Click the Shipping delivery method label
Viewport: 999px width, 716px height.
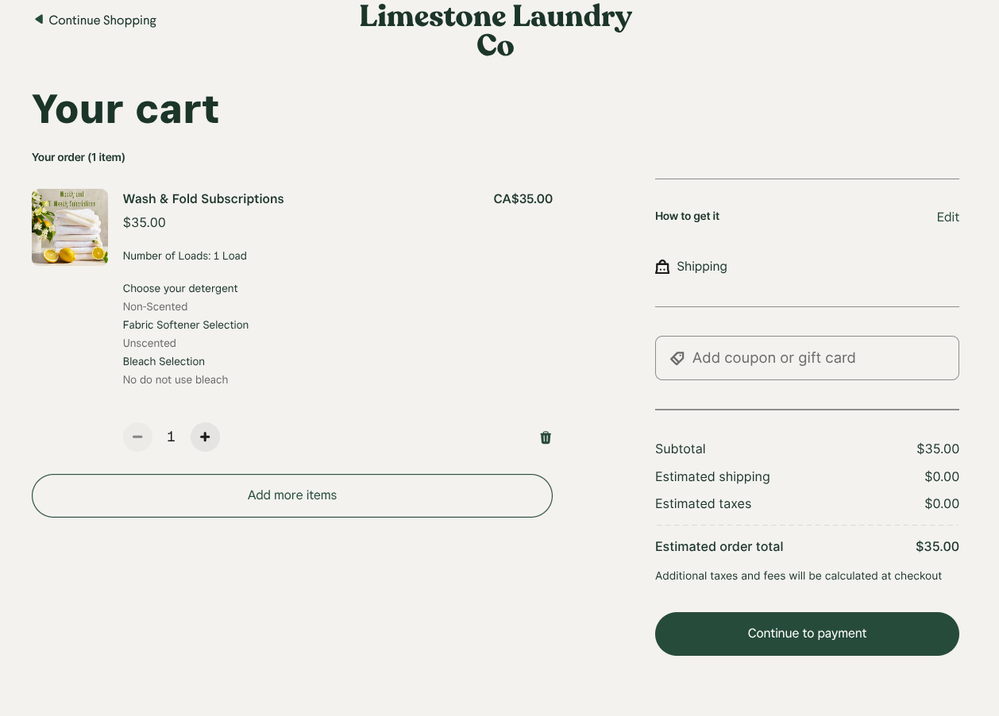tap(701, 267)
